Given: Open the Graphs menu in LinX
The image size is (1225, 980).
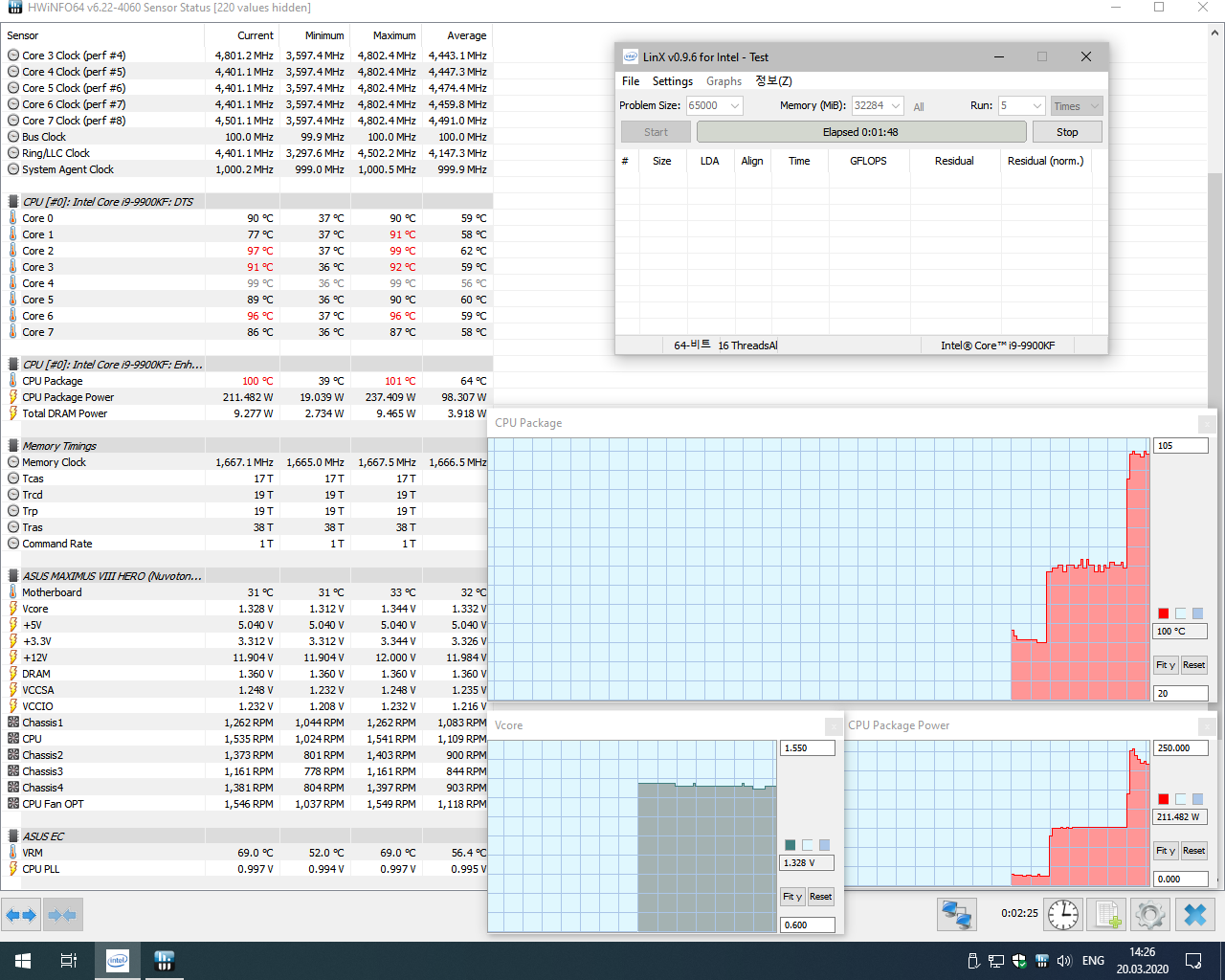Looking at the screenshot, I should [724, 81].
